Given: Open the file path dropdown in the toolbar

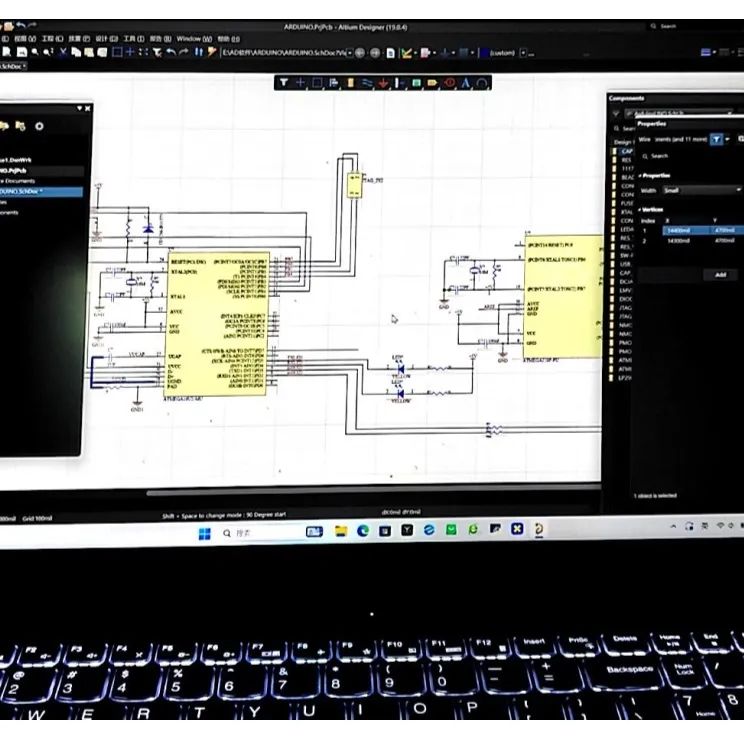Looking at the screenshot, I should tap(350, 53).
